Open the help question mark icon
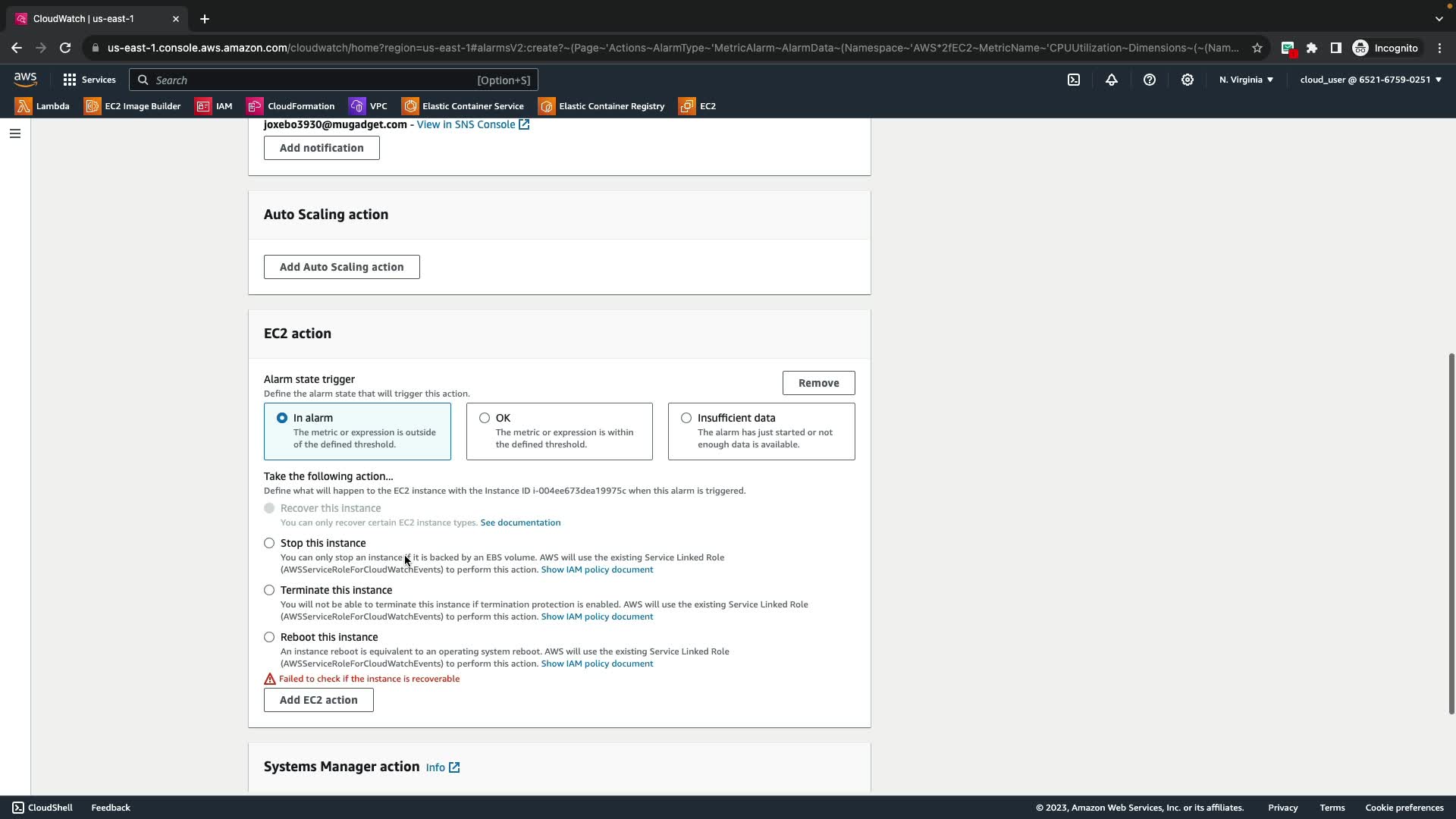1456x819 pixels. coord(1150,80)
